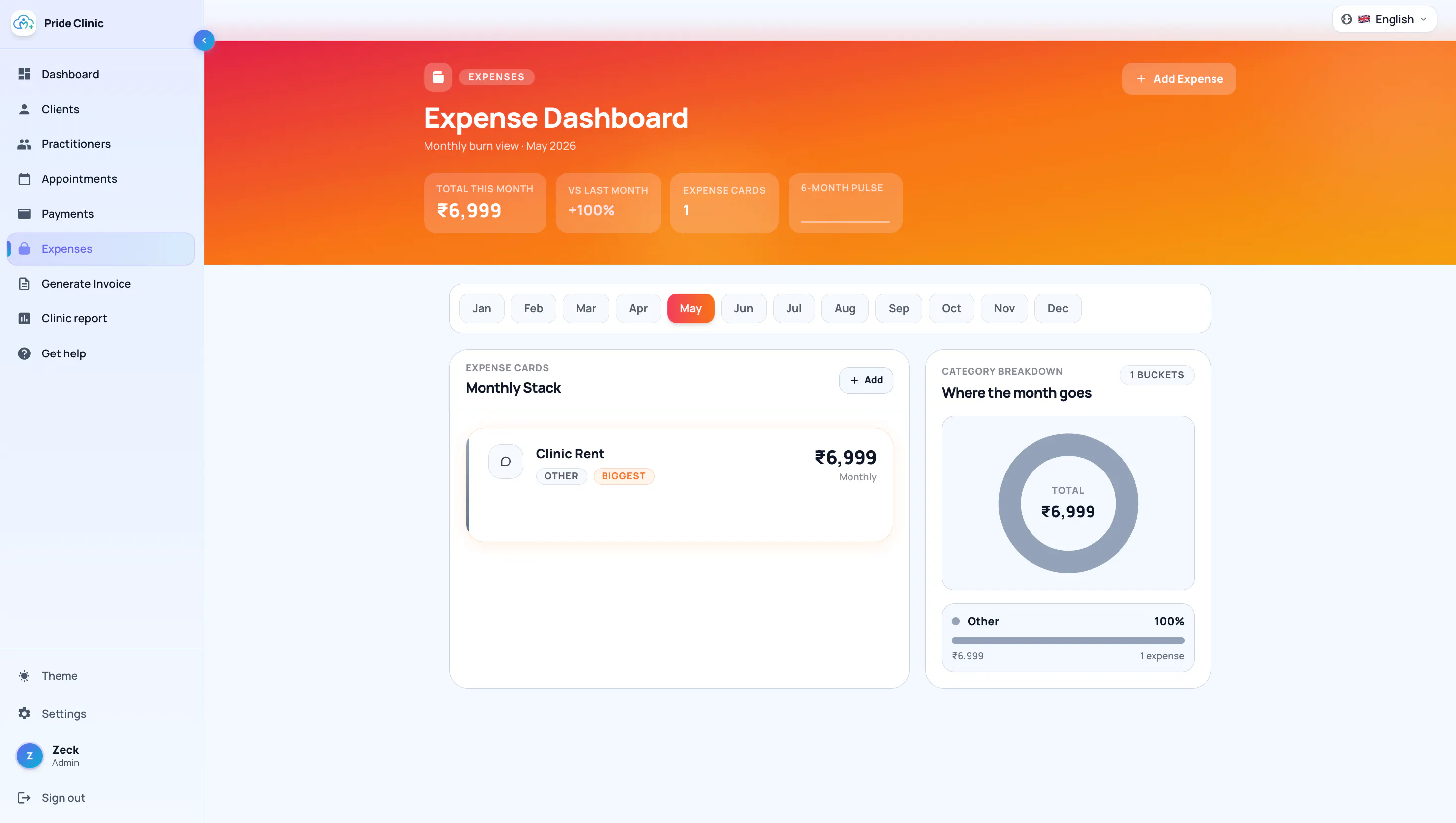1456x823 pixels.
Task: Click the 1 BUCKETS badge
Action: point(1156,375)
